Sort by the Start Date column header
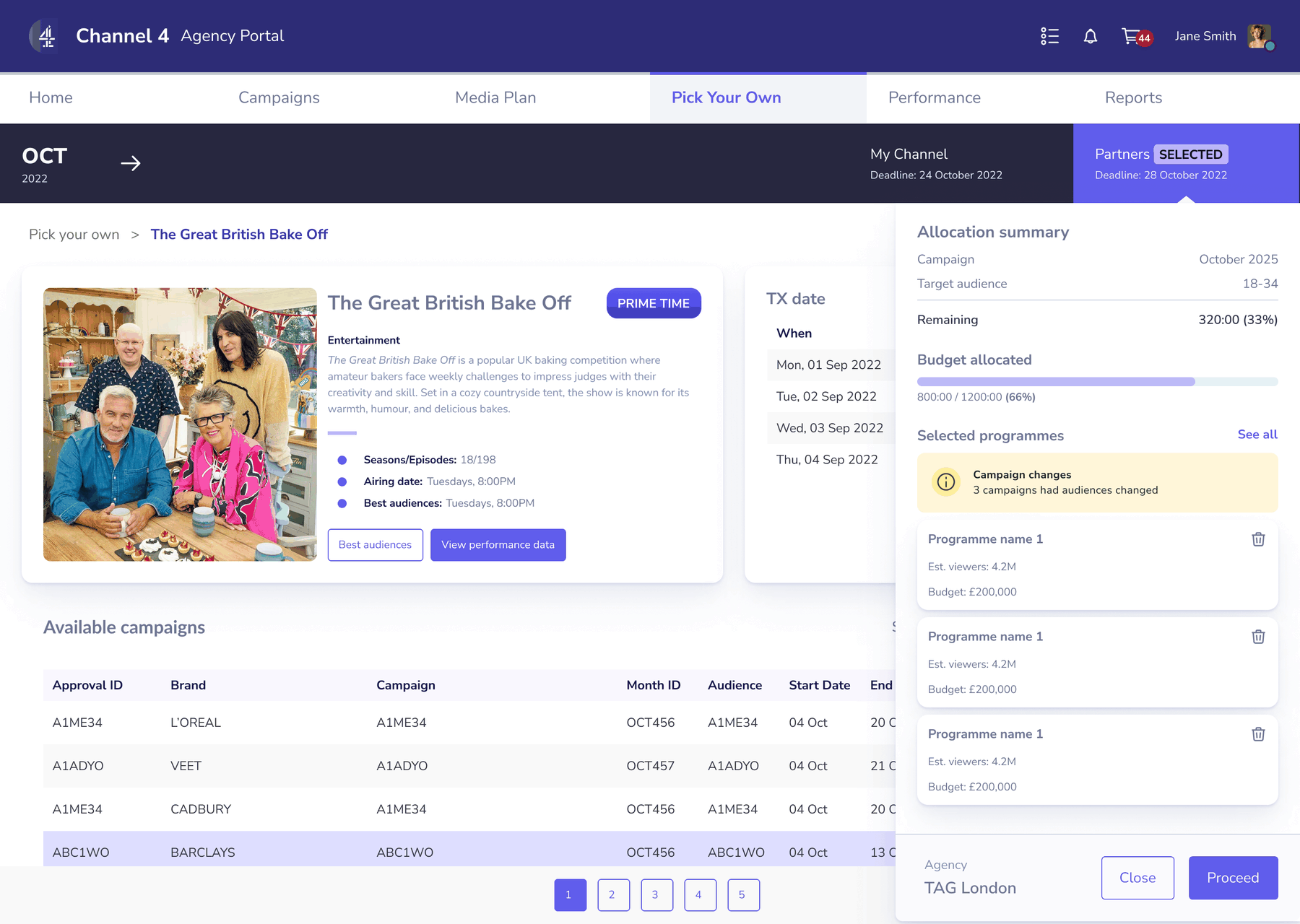Viewport: 1300px width, 924px height. [820, 685]
